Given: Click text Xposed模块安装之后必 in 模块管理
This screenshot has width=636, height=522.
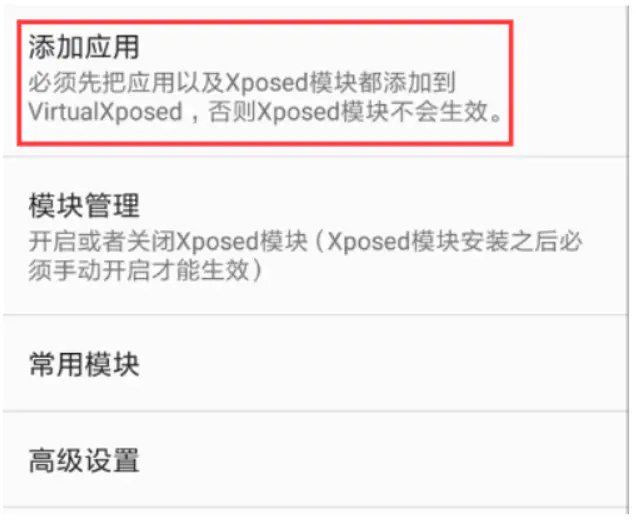Looking at the screenshot, I should click(x=455, y=242).
